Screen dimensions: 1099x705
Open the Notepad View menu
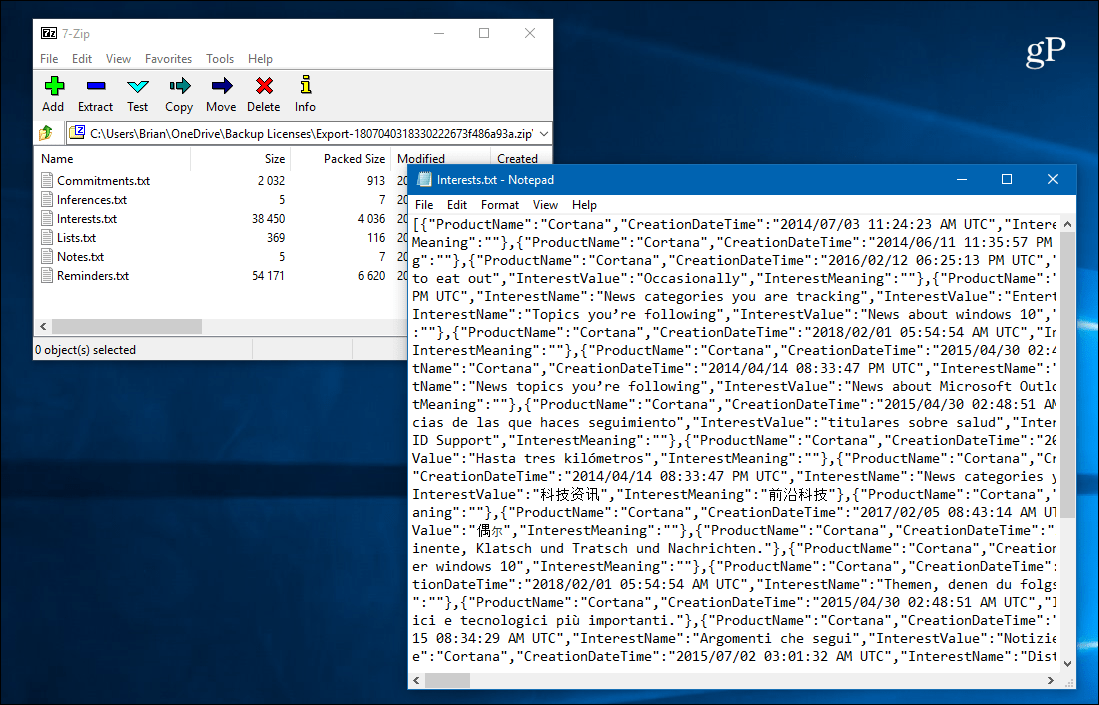pos(545,205)
